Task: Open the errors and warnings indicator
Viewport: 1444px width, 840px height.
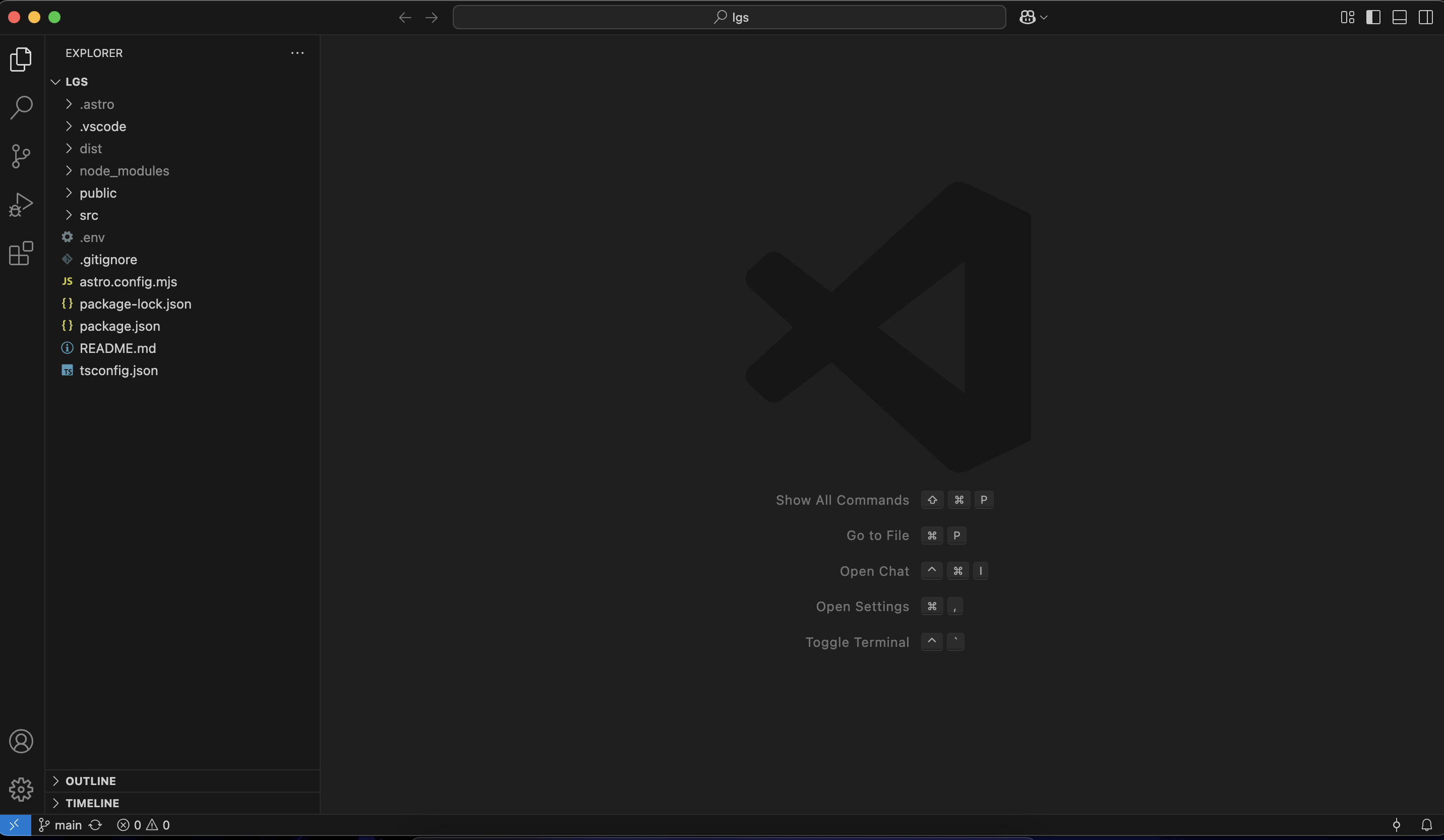Action: click(x=143, y=825)
